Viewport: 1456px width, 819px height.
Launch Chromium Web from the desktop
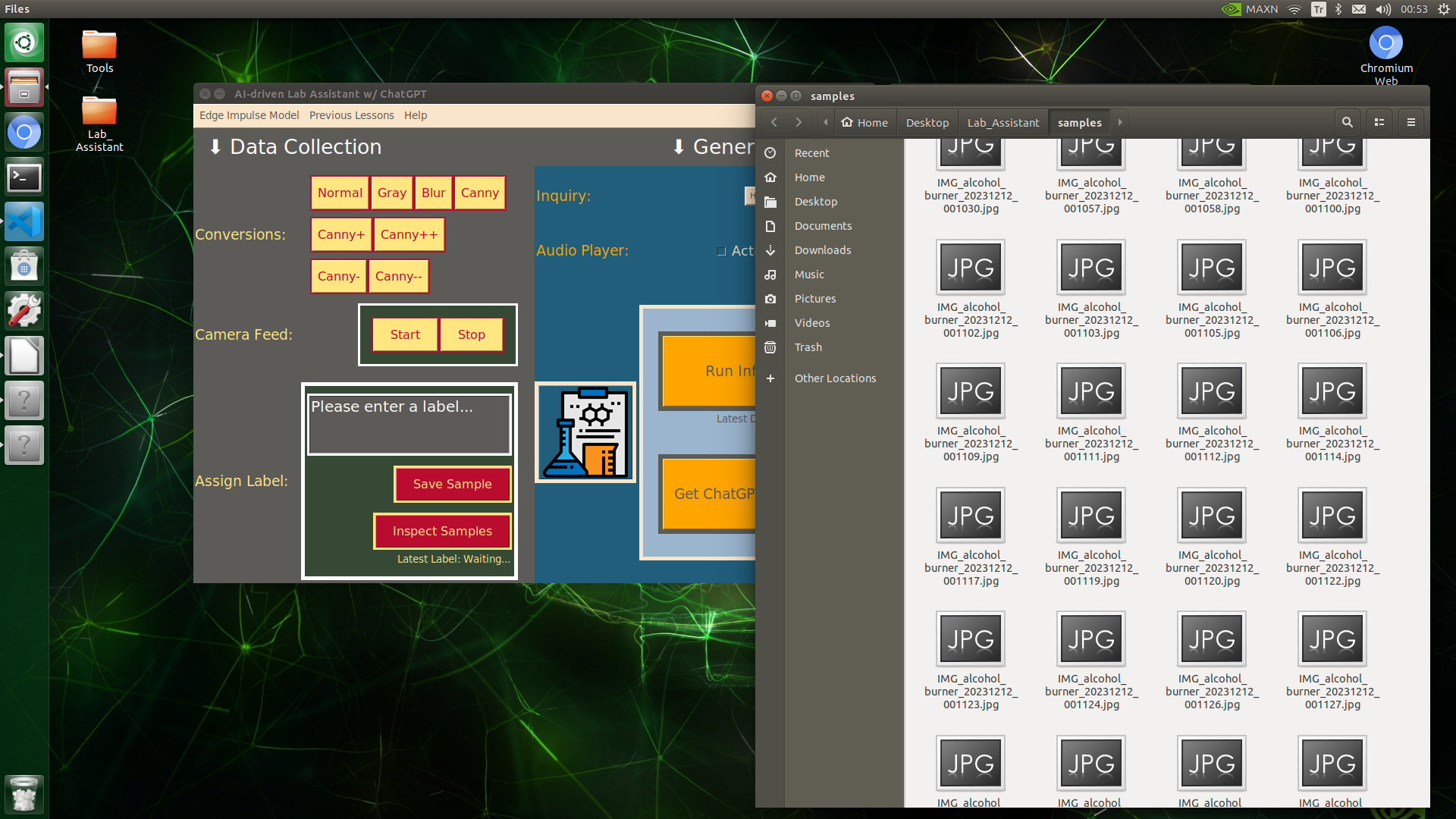click(x=1386, y=43)
